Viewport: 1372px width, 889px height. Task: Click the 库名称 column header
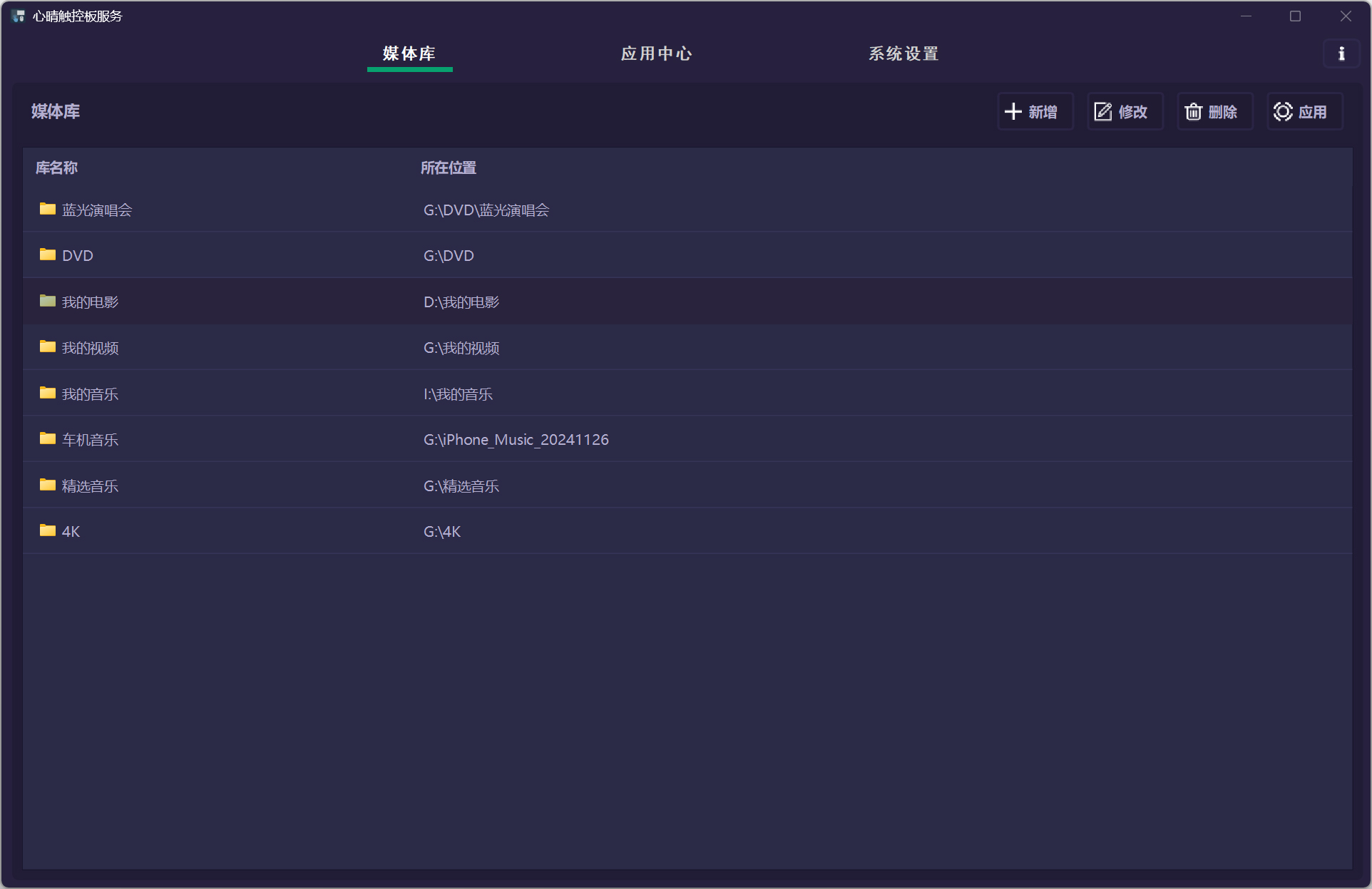click(x=56, y=168)
